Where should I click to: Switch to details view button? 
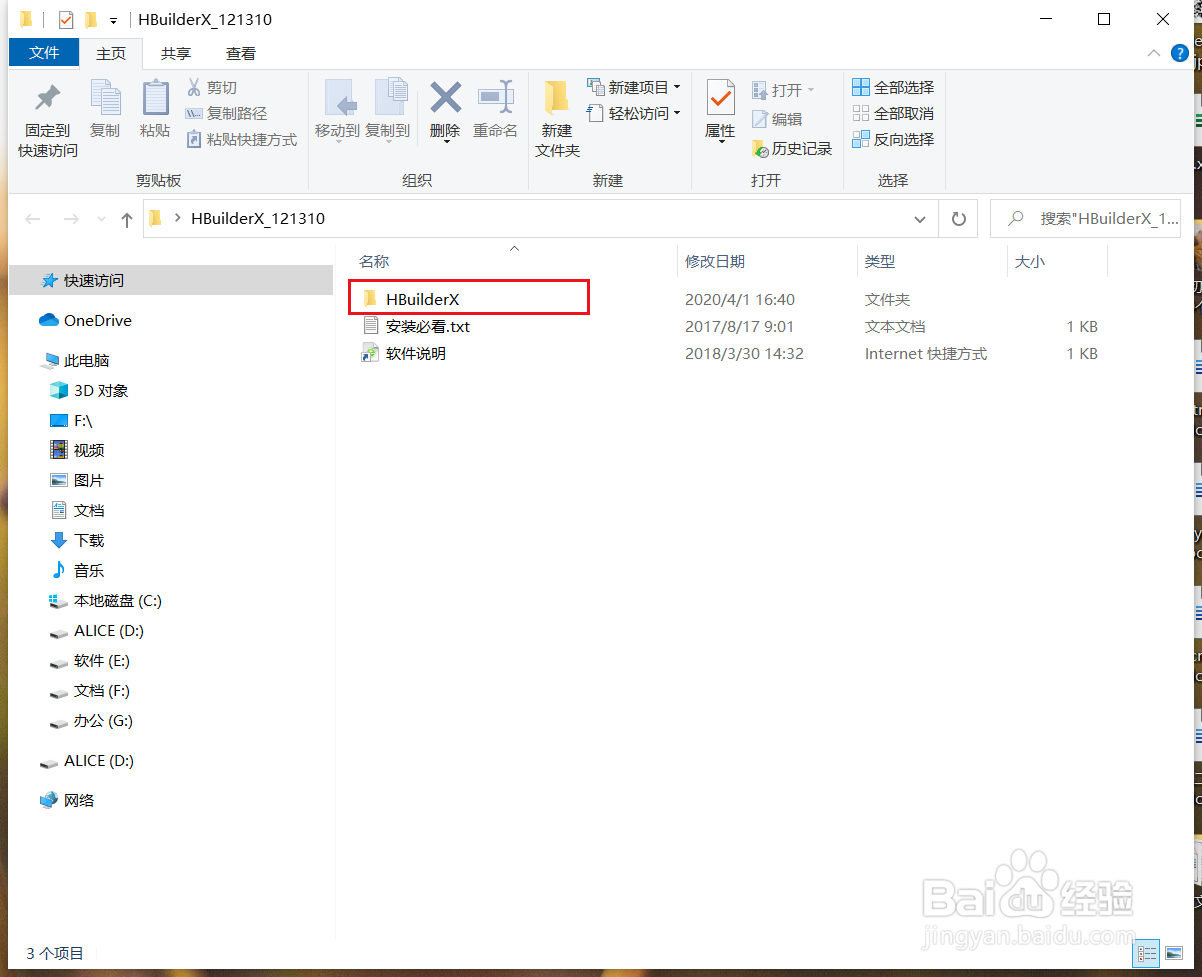[1146, 953]
